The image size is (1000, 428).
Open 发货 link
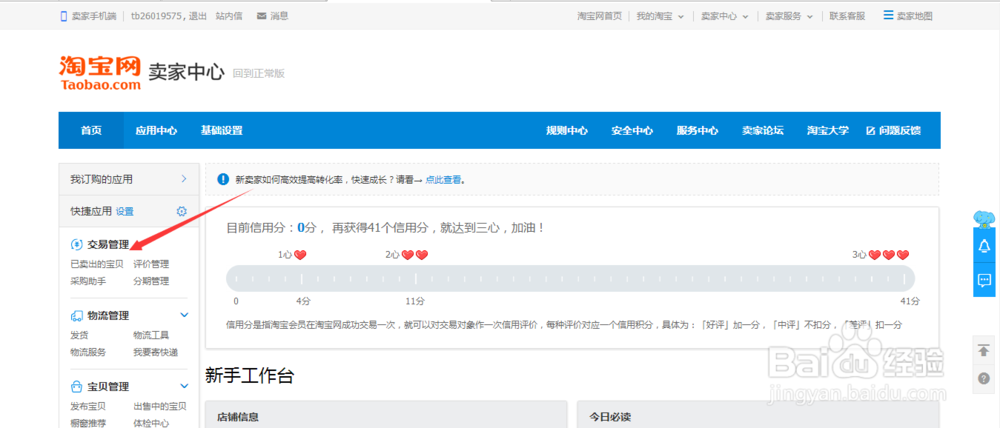pyautogui.click(x=79, y=335)
